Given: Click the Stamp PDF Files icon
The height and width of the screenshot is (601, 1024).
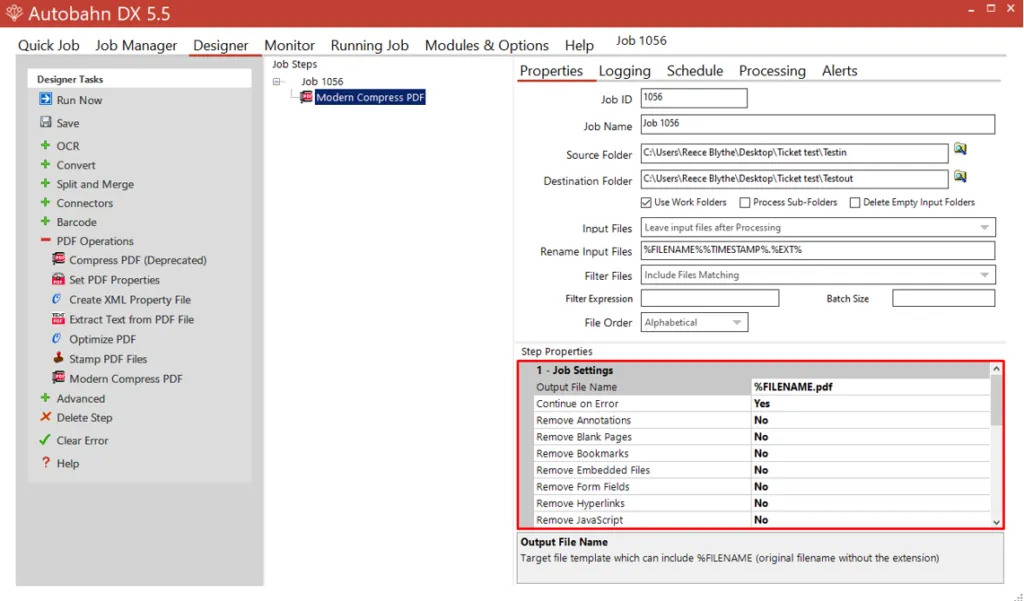Looking at the screenshot, I should 58,358.
